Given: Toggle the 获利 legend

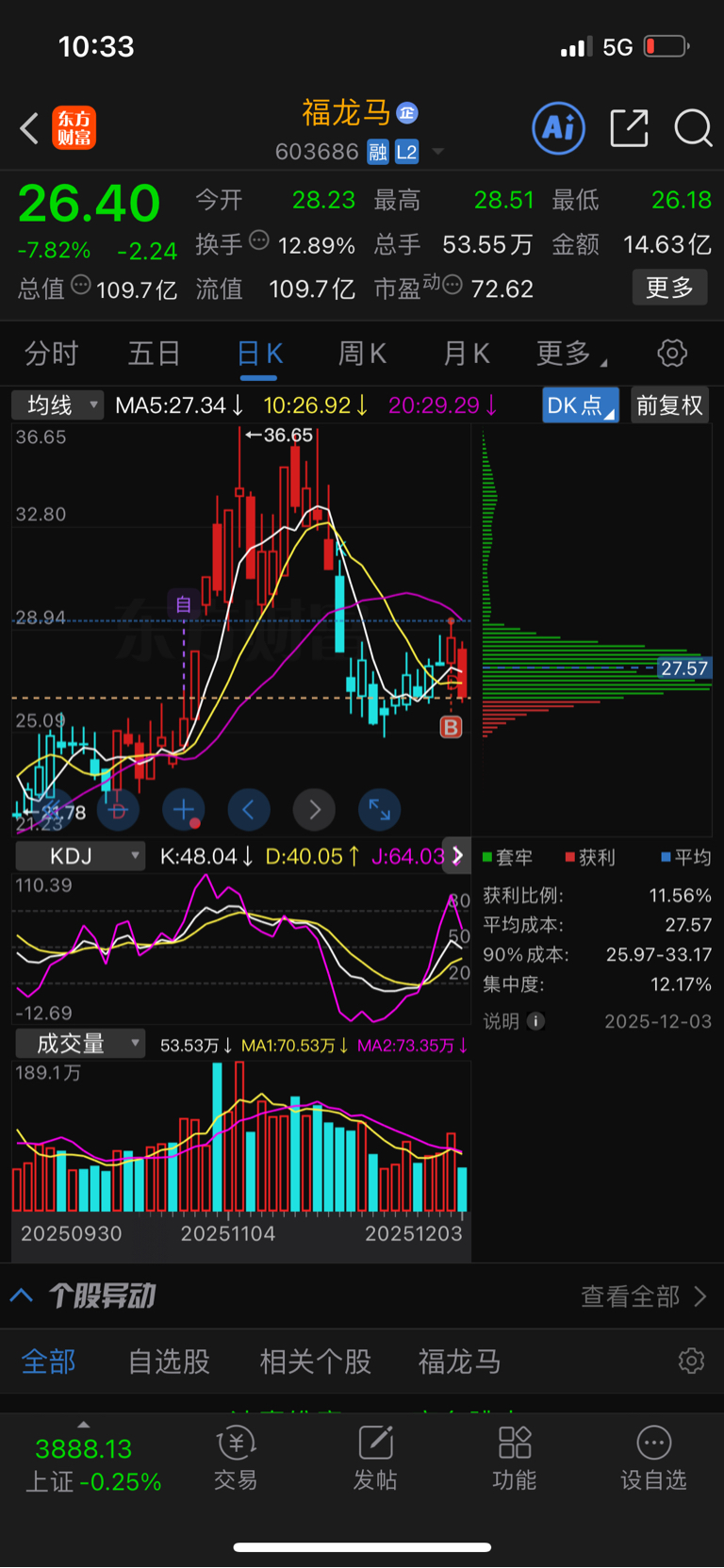Looking at the screenshot, I should (590, 857).
